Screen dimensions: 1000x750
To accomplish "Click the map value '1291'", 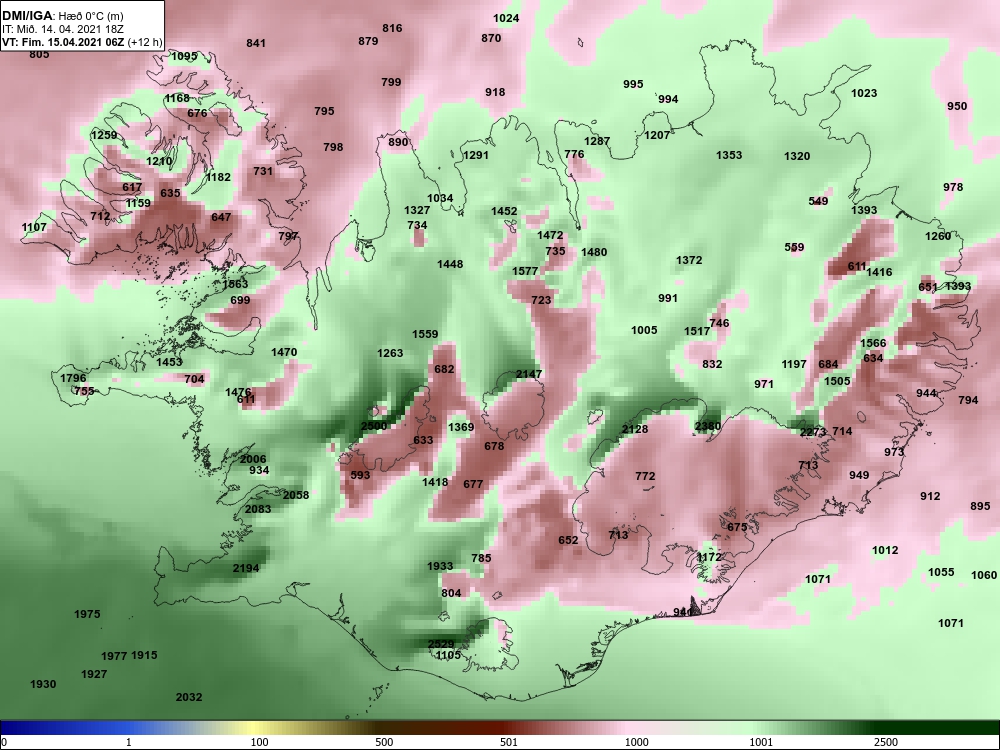I will click(476, 155).
